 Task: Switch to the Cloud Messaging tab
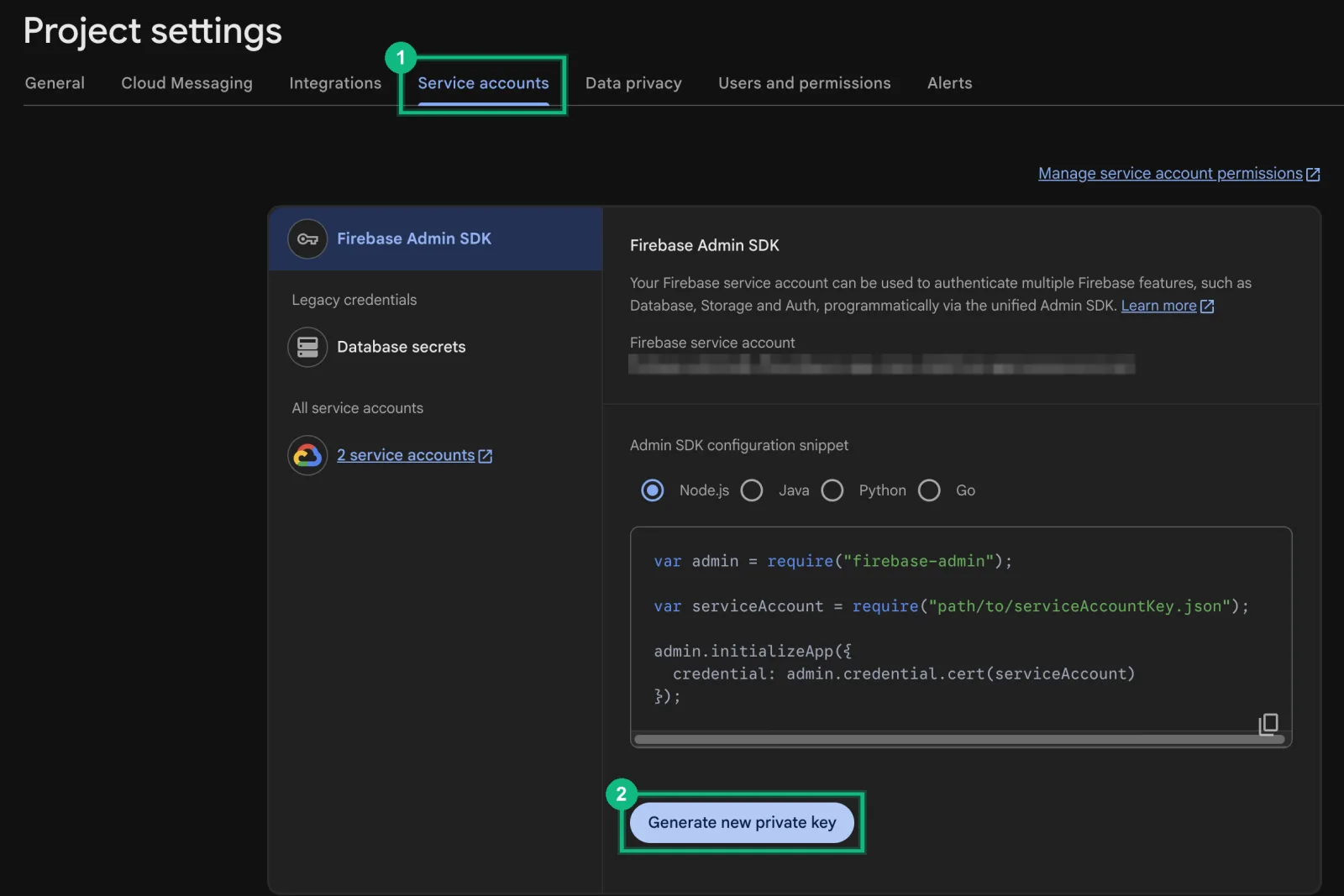coord(186,83)
